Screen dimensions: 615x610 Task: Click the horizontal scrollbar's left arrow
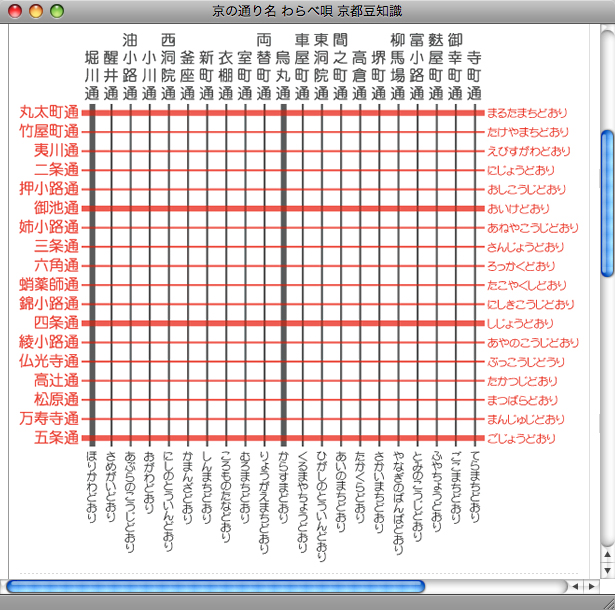[x=575, y=586]
